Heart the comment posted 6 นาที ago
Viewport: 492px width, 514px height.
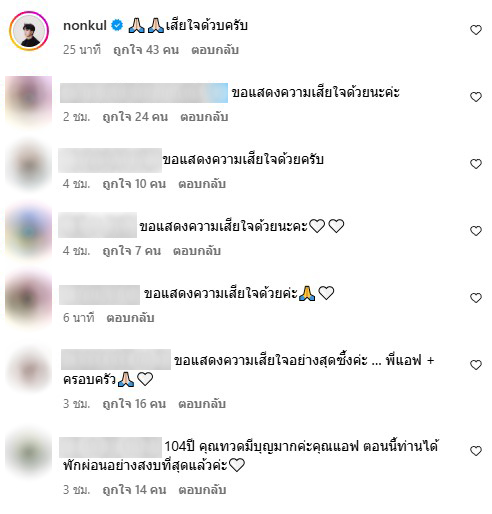(x=476, y=298)
